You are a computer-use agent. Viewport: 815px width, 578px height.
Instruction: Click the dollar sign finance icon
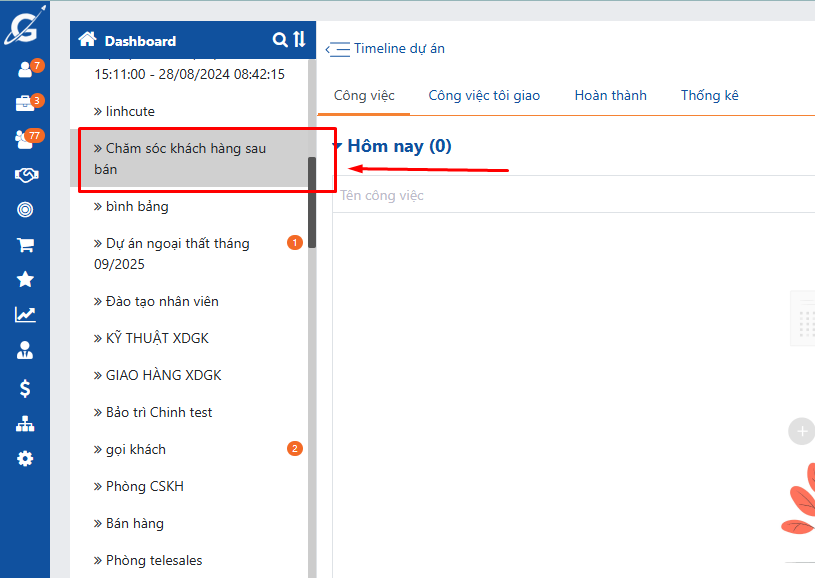point(25,387)
